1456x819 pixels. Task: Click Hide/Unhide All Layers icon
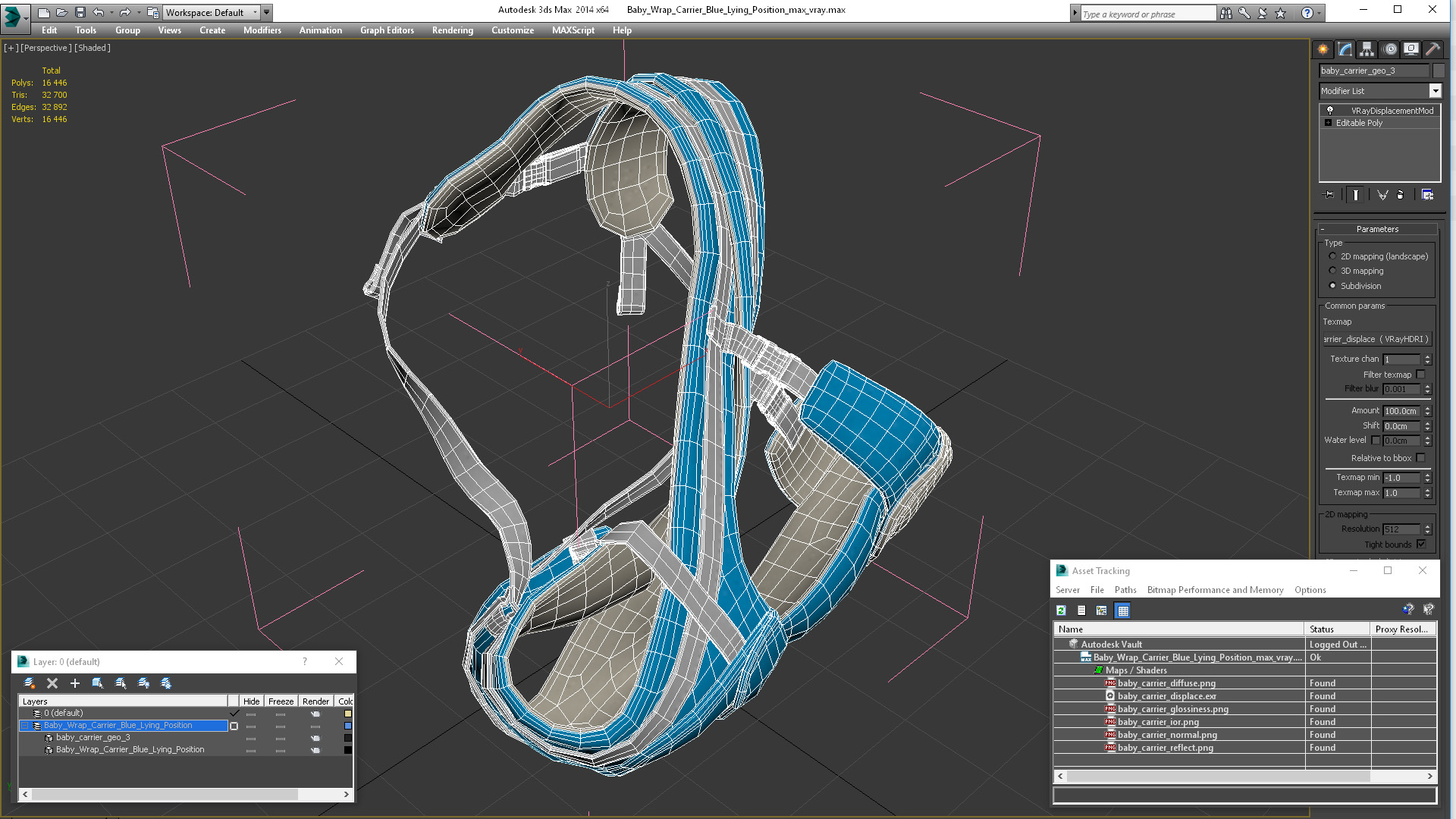[143, 683]
